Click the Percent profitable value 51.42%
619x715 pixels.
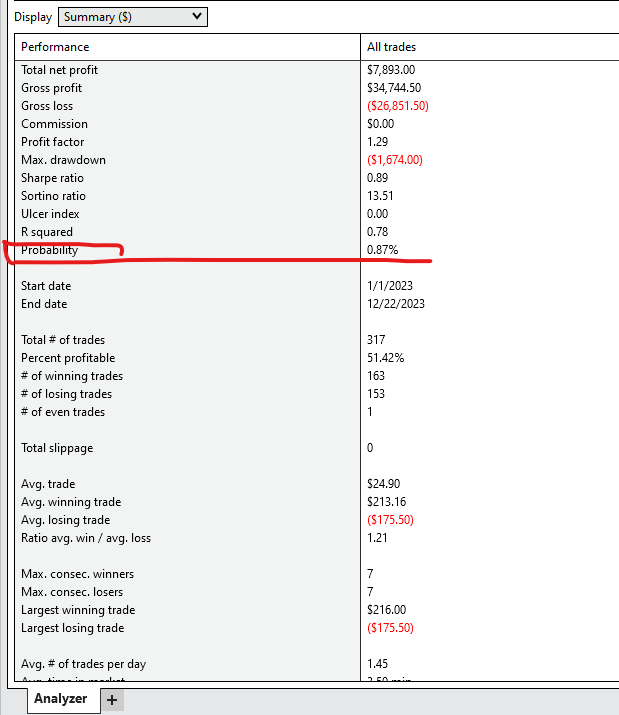click(x=387, y=358)
